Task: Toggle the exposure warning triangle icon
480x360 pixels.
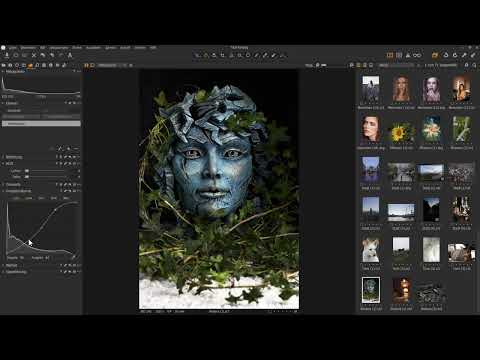Action: 408,55
